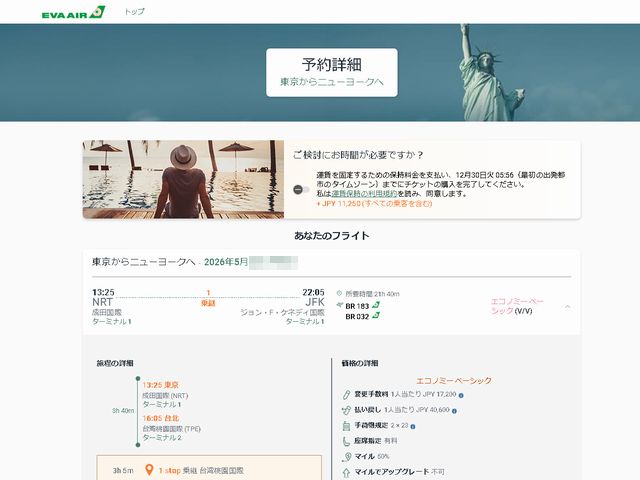Click the 変更手数料 info icon
640x480 pixels.
(x=460, y=396)
